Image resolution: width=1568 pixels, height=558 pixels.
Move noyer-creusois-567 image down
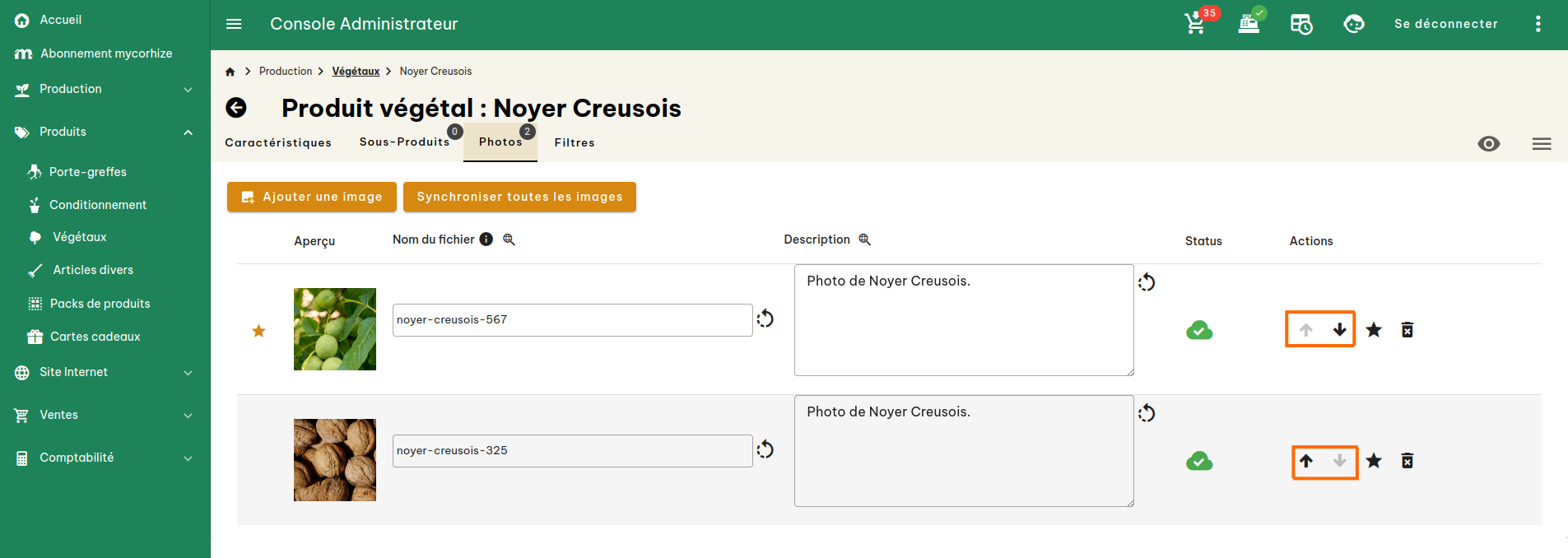tap(1340, 330)
